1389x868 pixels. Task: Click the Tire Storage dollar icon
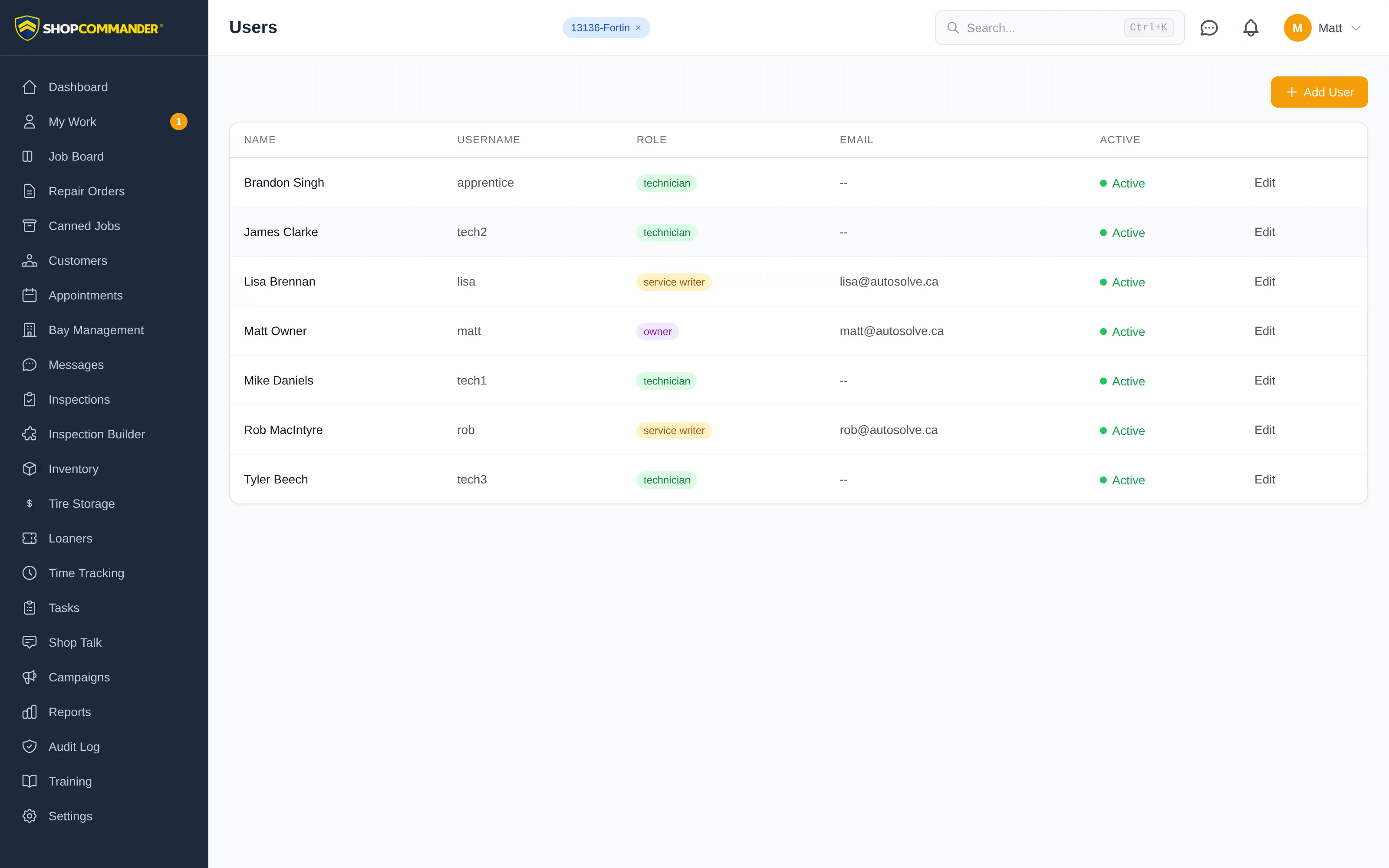click(29, 503)
